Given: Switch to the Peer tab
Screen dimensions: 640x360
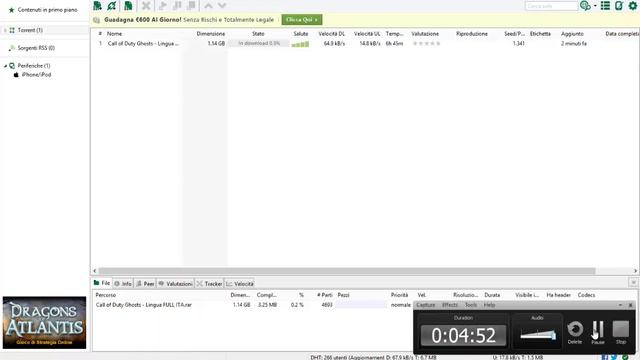Looking at the screenshot, I should (x=145, y=284).
